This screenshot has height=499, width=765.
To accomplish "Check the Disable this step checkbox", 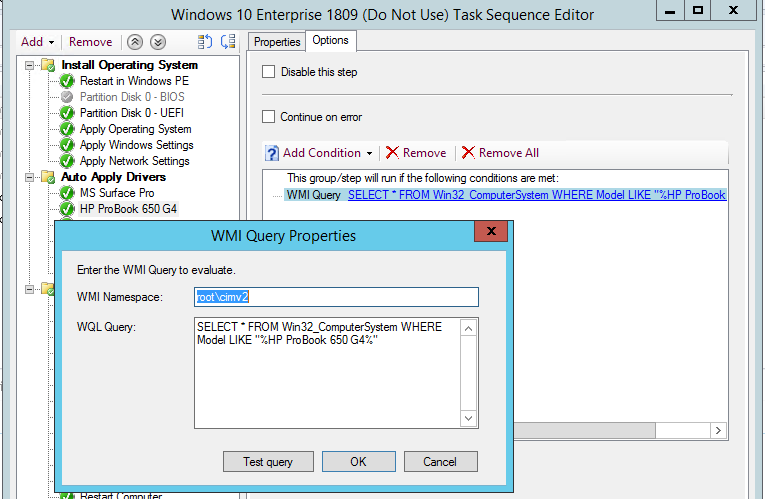I will coord(268,72).
